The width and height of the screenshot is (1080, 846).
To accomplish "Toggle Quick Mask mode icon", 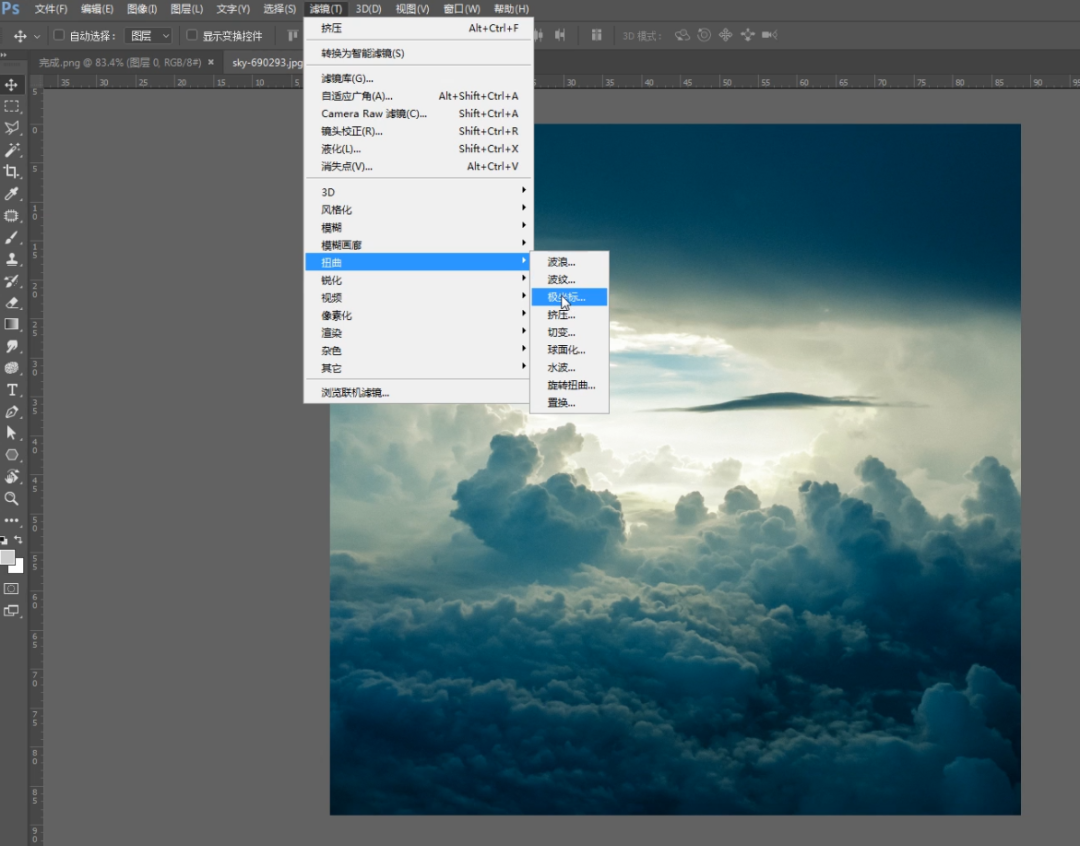I will point(12,589).
